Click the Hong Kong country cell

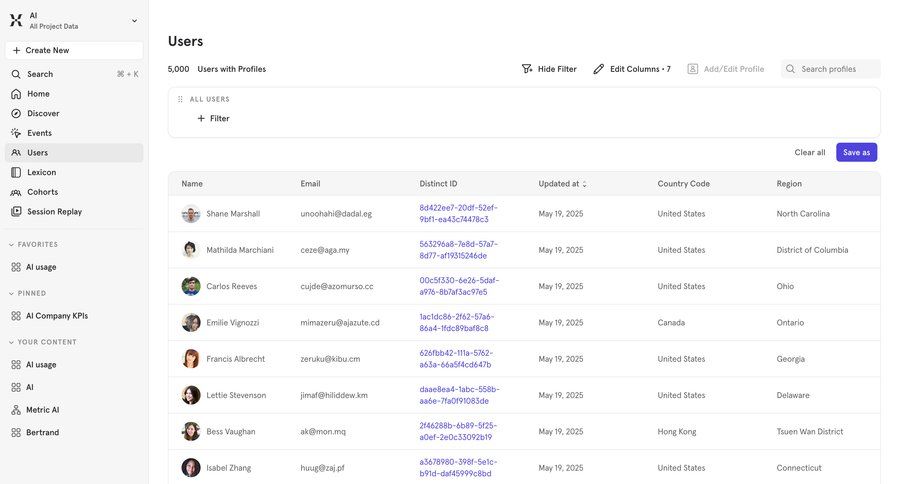point(677,431)
